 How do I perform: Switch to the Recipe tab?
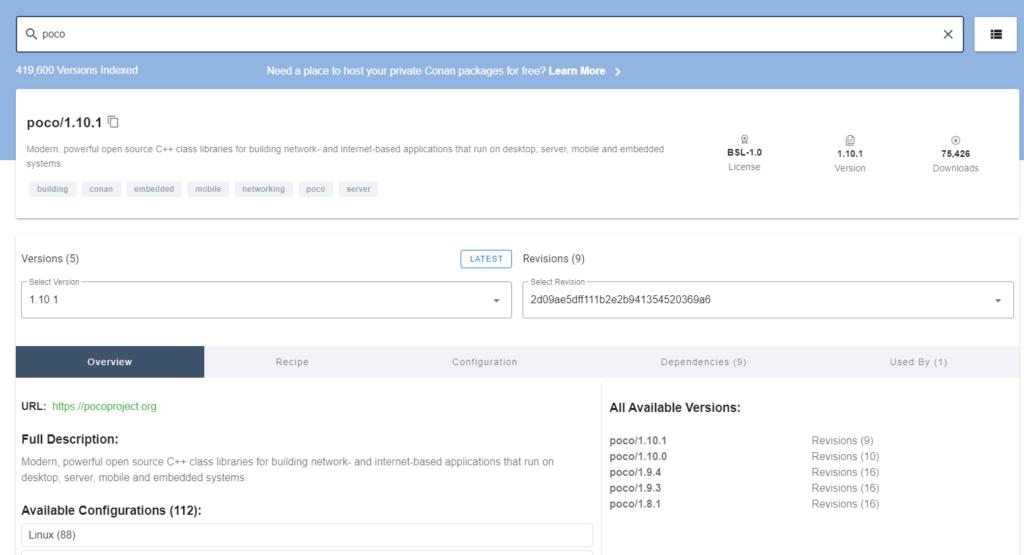292,362
